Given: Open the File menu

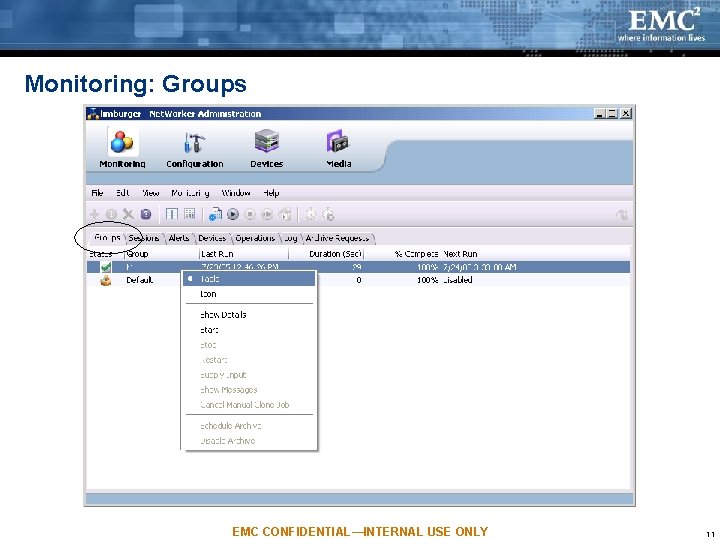Looking at the screenshot, I should tap(97, 193).
